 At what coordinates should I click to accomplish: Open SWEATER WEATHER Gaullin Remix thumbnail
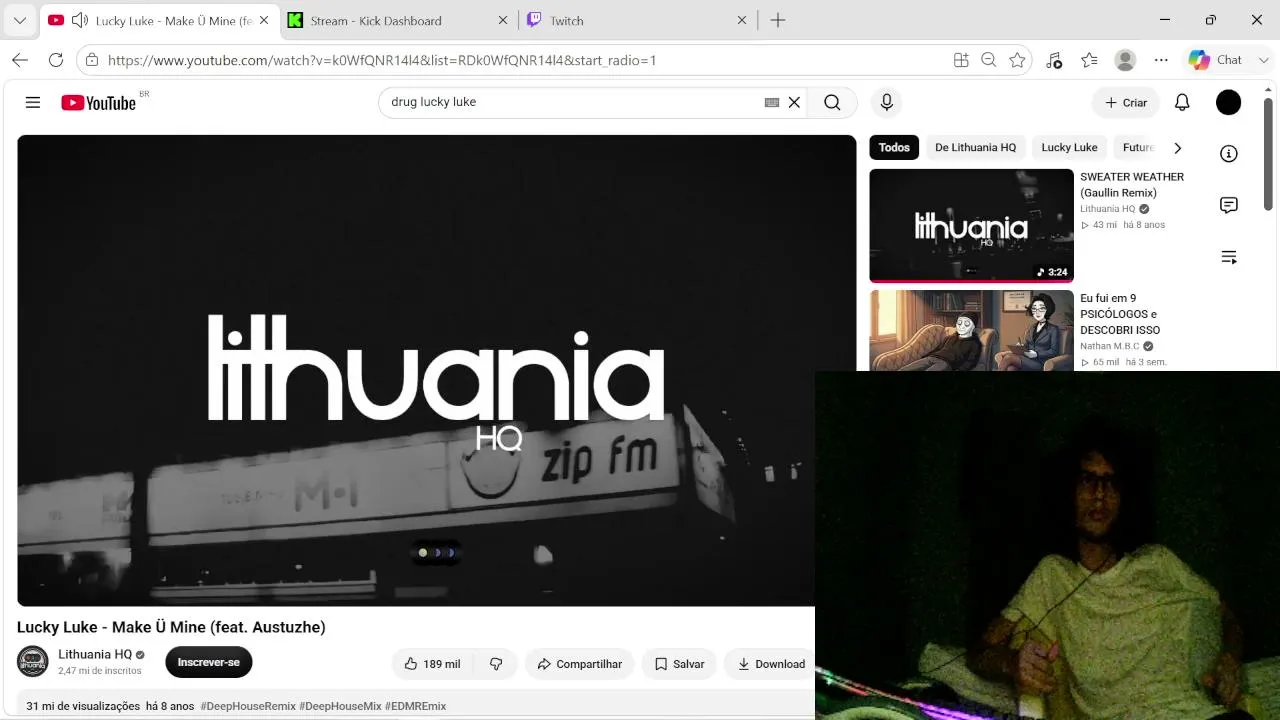click(x=971, y=226)
